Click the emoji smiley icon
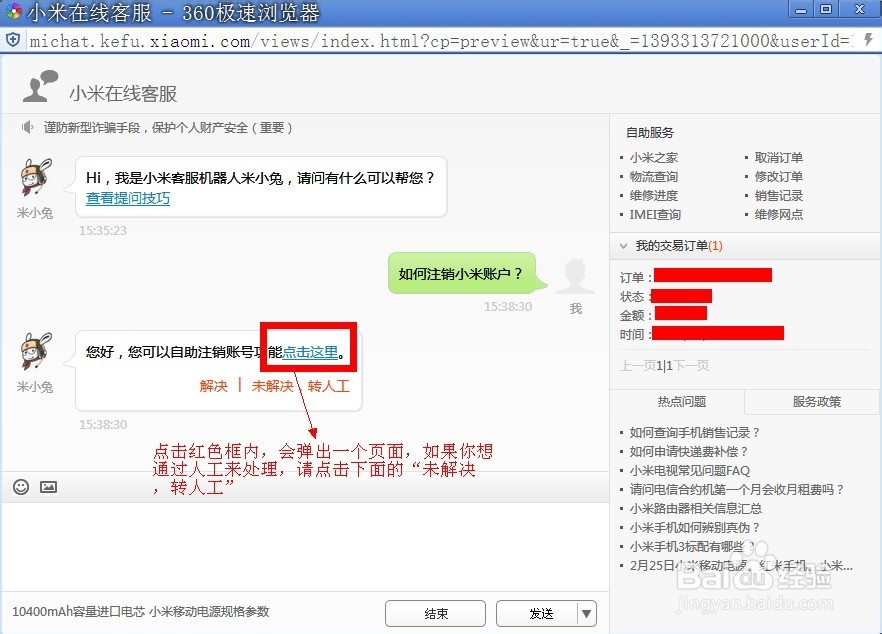This screenshot has width=882, height=634. click(21, 487)
